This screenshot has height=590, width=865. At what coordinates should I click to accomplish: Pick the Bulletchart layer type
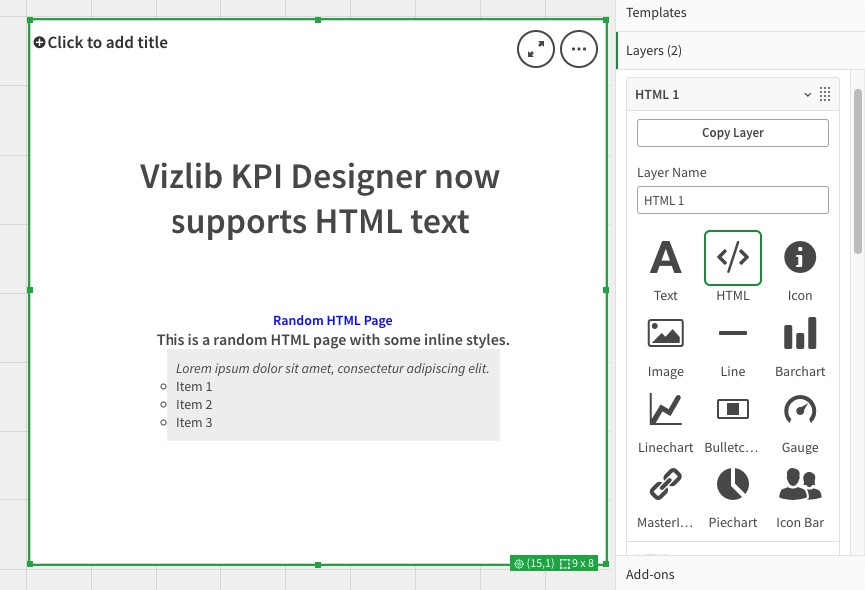coord(733,409)
